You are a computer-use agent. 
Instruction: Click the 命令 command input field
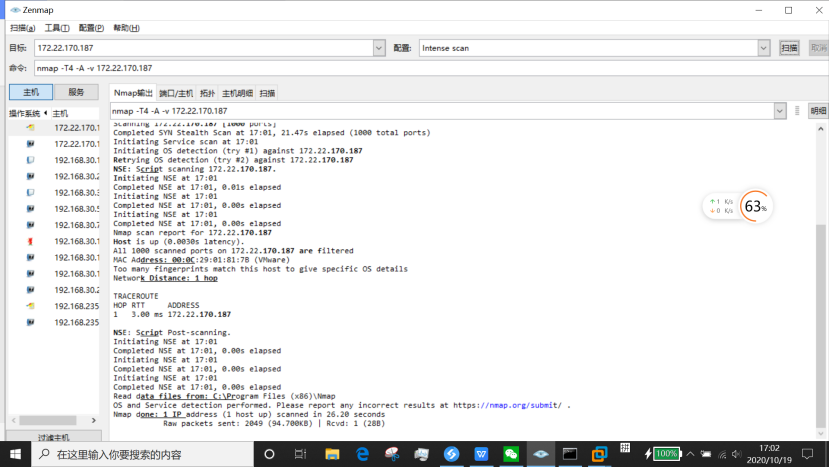tap(431, 68)
